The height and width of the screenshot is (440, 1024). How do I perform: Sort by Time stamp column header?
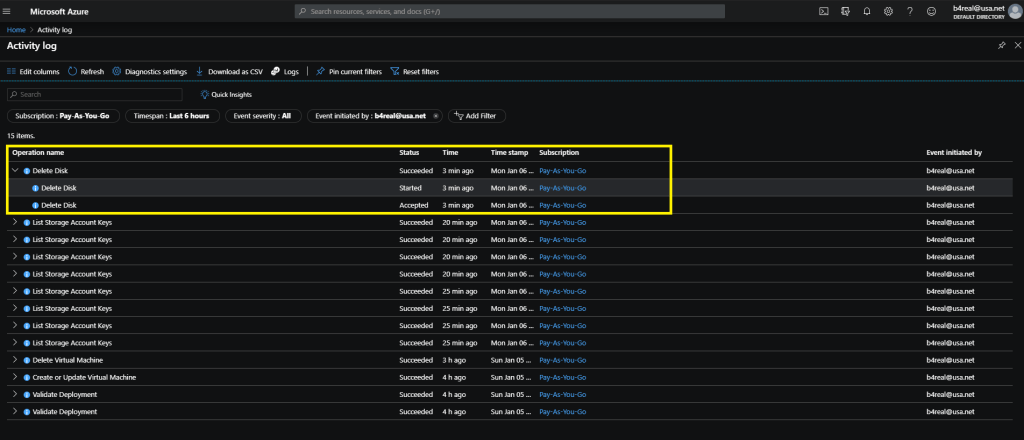click(x=509, y=153)
